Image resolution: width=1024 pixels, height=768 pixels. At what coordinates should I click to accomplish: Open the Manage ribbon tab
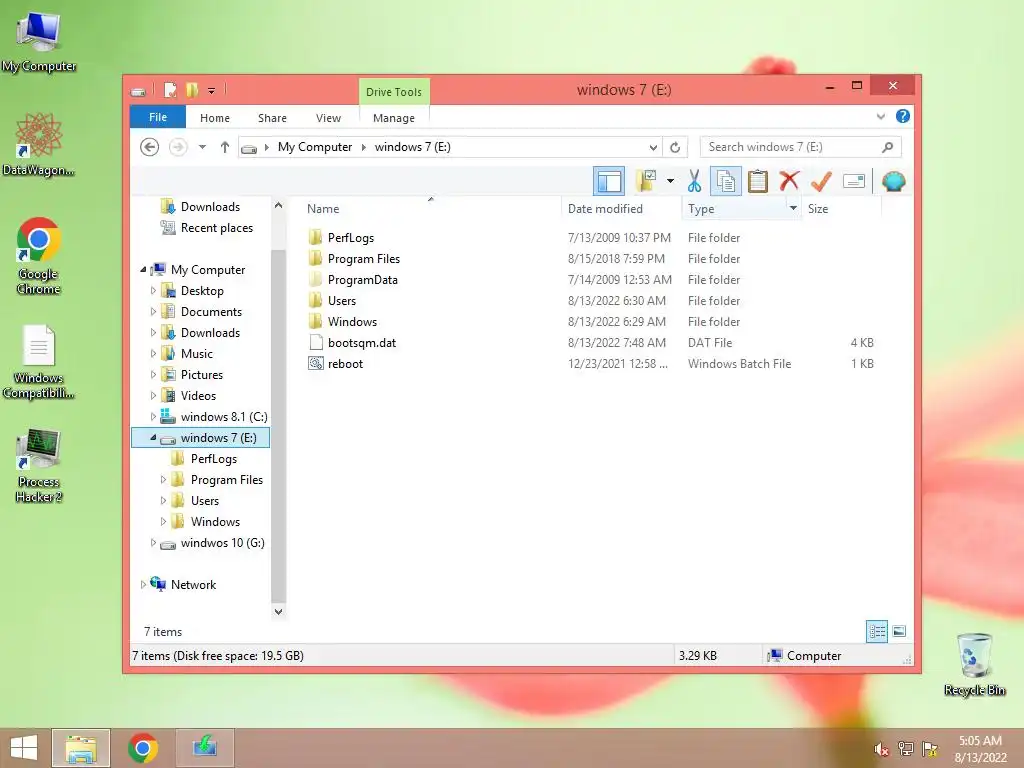394,118
